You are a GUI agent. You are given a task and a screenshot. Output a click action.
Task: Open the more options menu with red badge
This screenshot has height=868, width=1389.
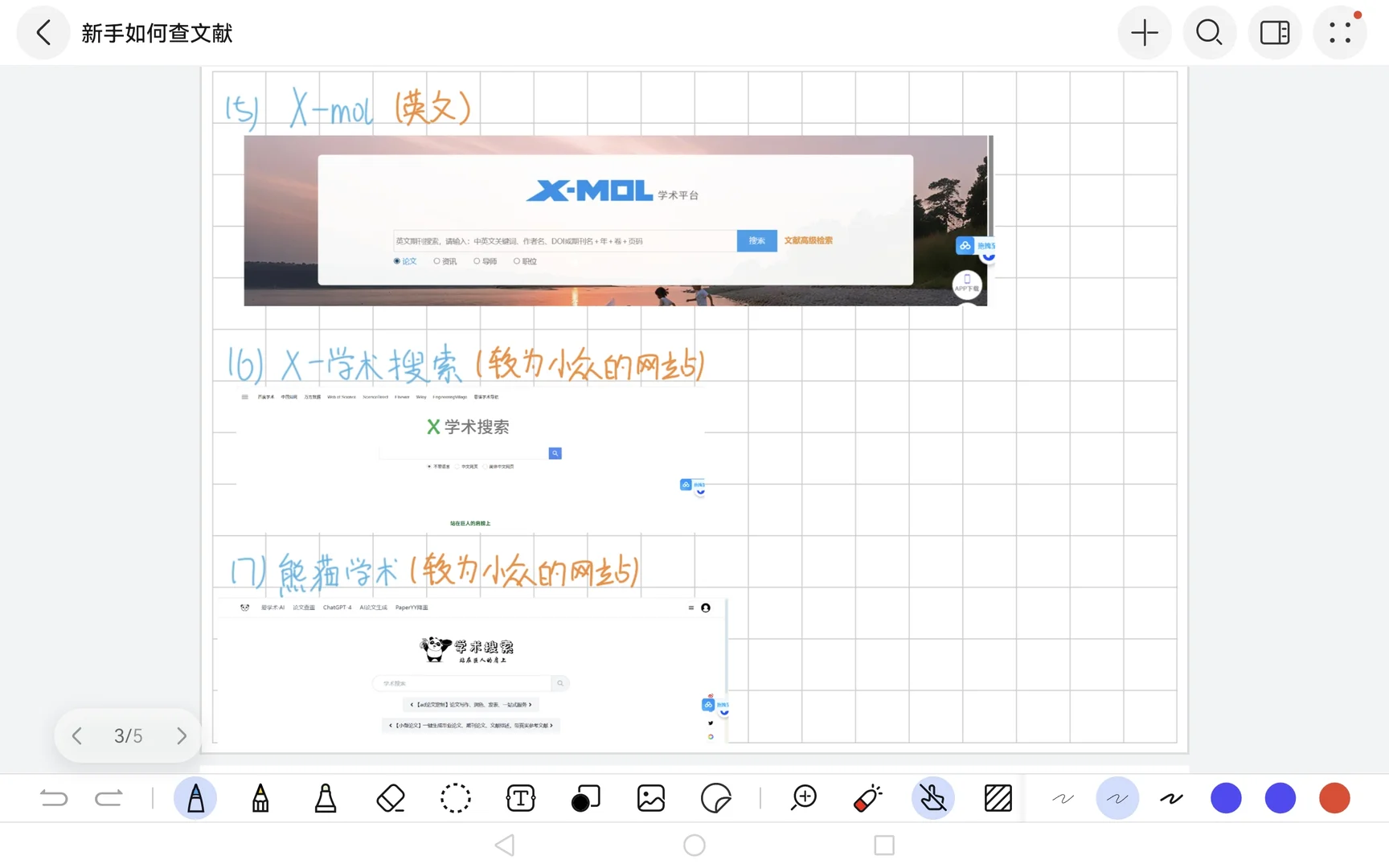coord(1339,32)
